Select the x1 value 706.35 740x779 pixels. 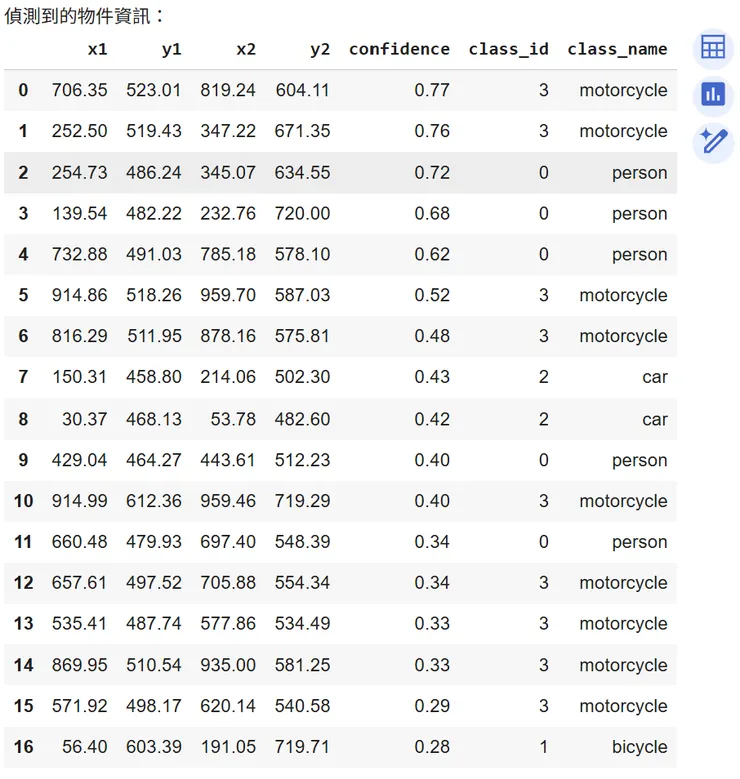coord(80,90)
